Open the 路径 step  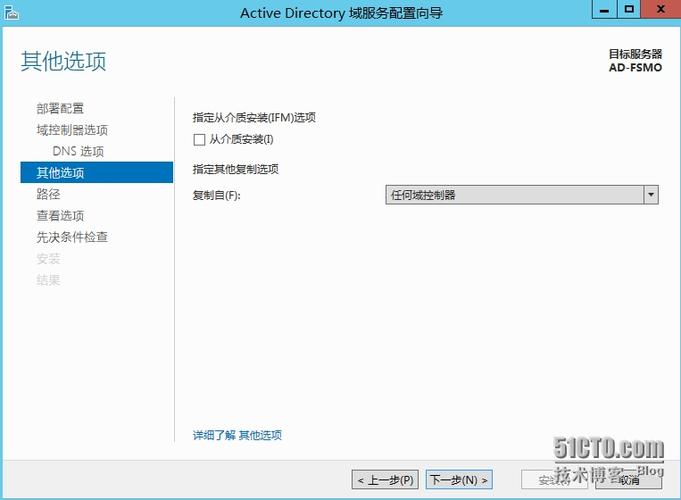48,194
